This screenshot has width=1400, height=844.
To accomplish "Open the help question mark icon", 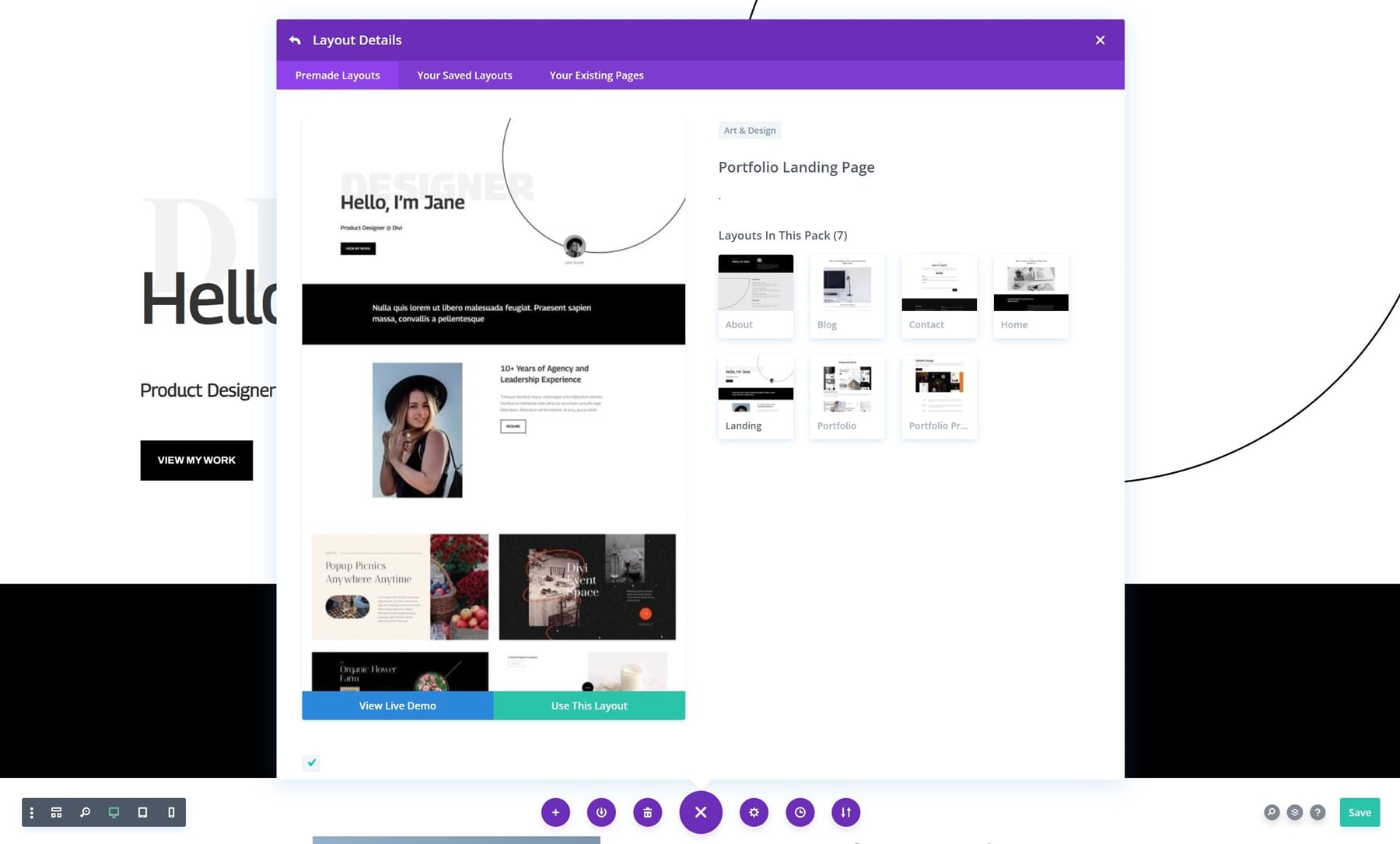I will tap(1318, 812).
